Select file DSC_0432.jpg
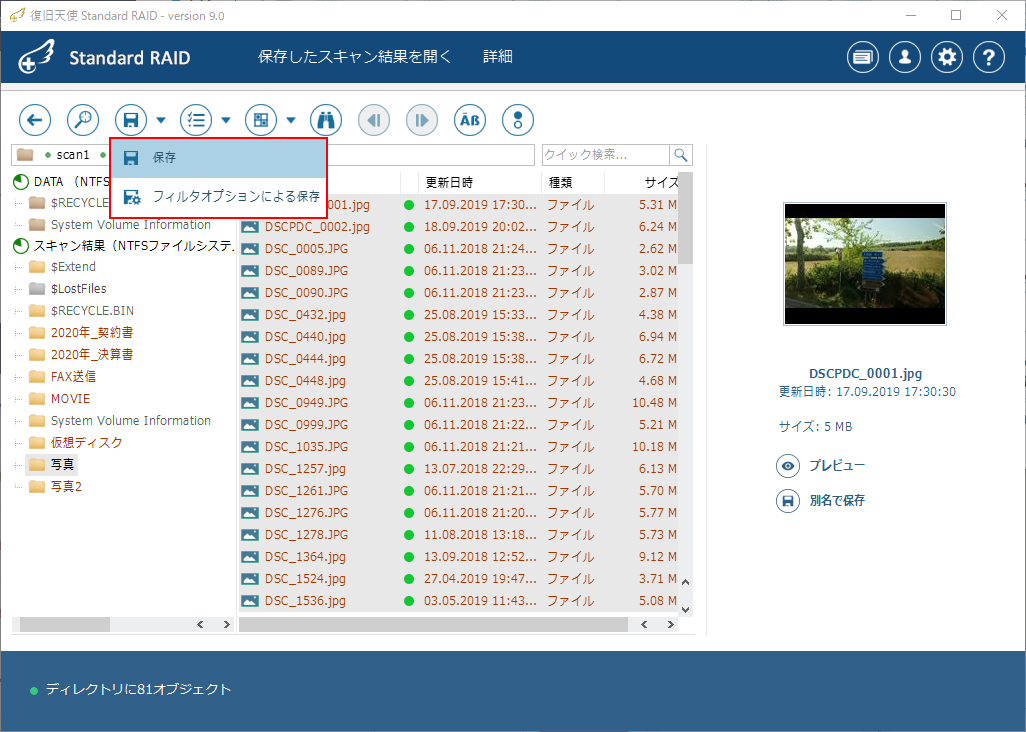1026x732 pixels. [x=305, y=315]
